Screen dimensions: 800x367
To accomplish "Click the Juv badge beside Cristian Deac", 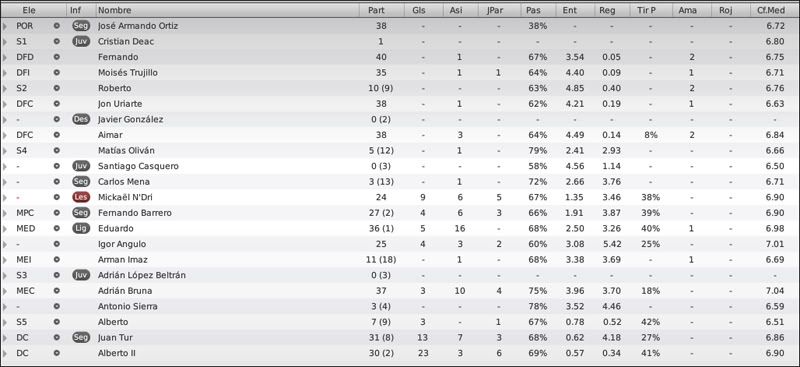I will coord(81,41).
